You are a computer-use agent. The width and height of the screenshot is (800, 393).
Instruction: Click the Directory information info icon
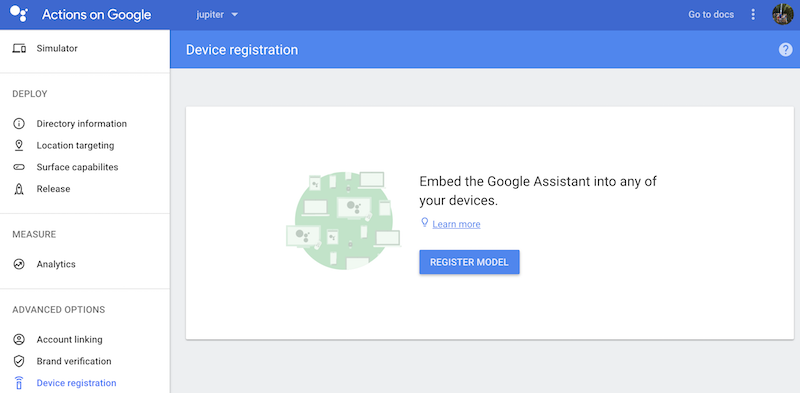[x=19, y=124]
